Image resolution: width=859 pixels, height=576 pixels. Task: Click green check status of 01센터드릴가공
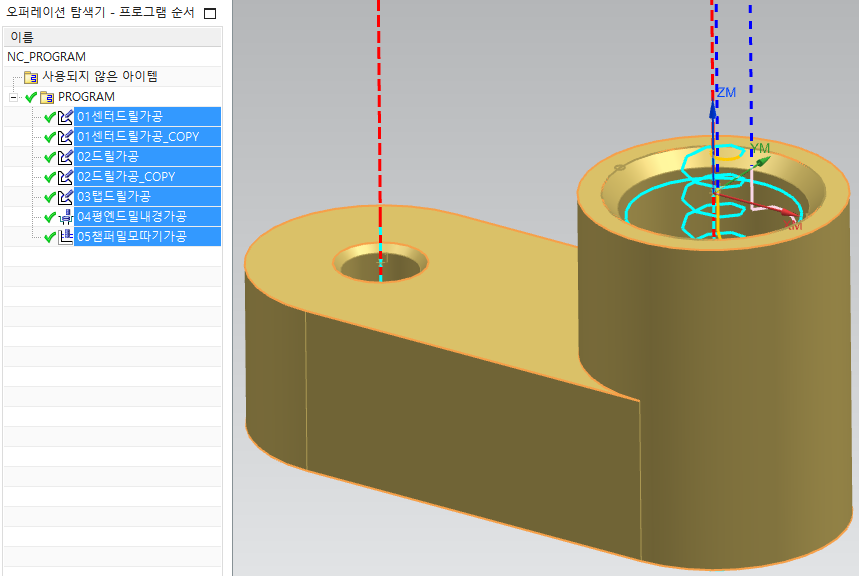[50, 117]
